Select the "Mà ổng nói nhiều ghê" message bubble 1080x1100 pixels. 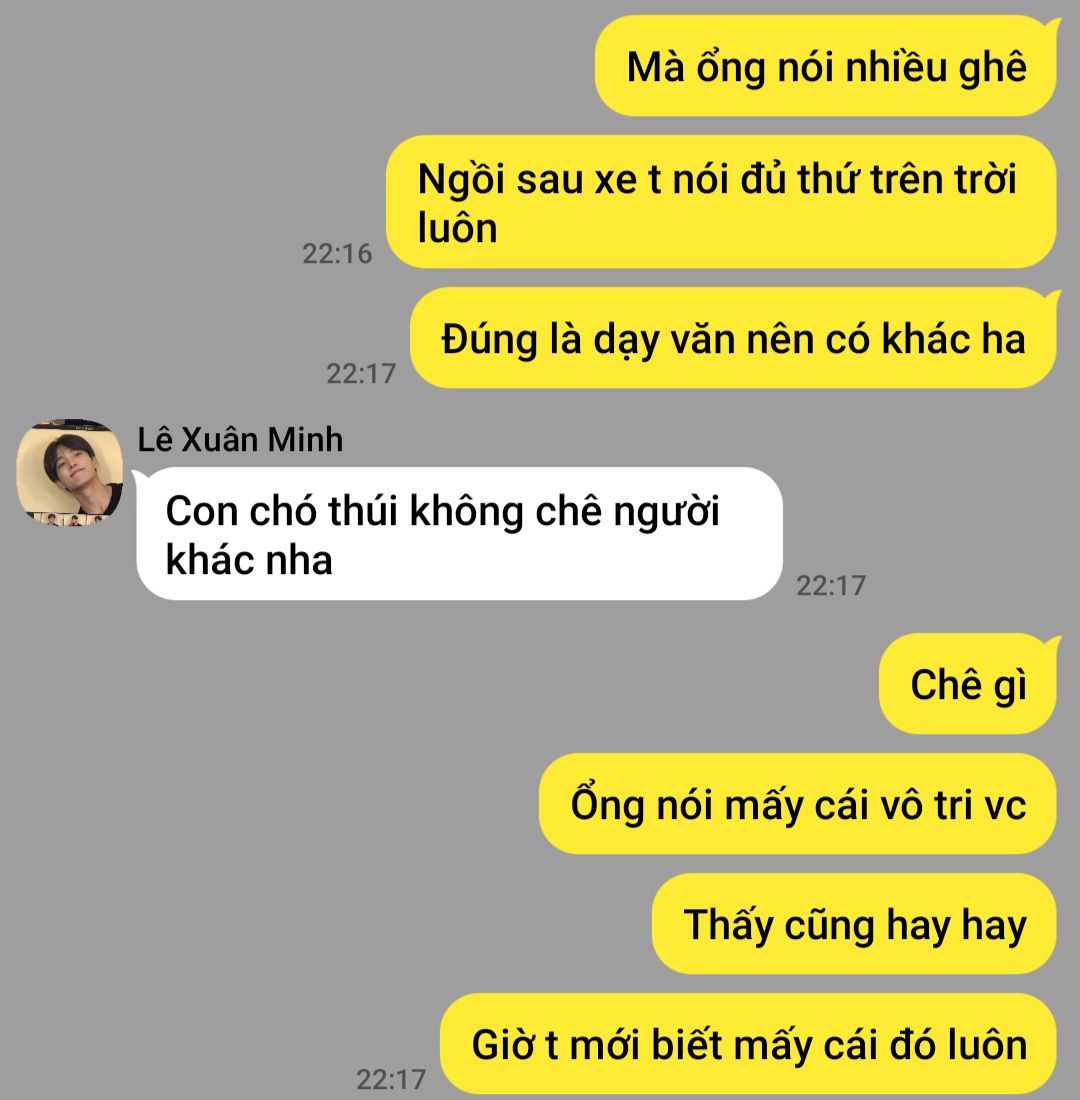click(826, 66)
